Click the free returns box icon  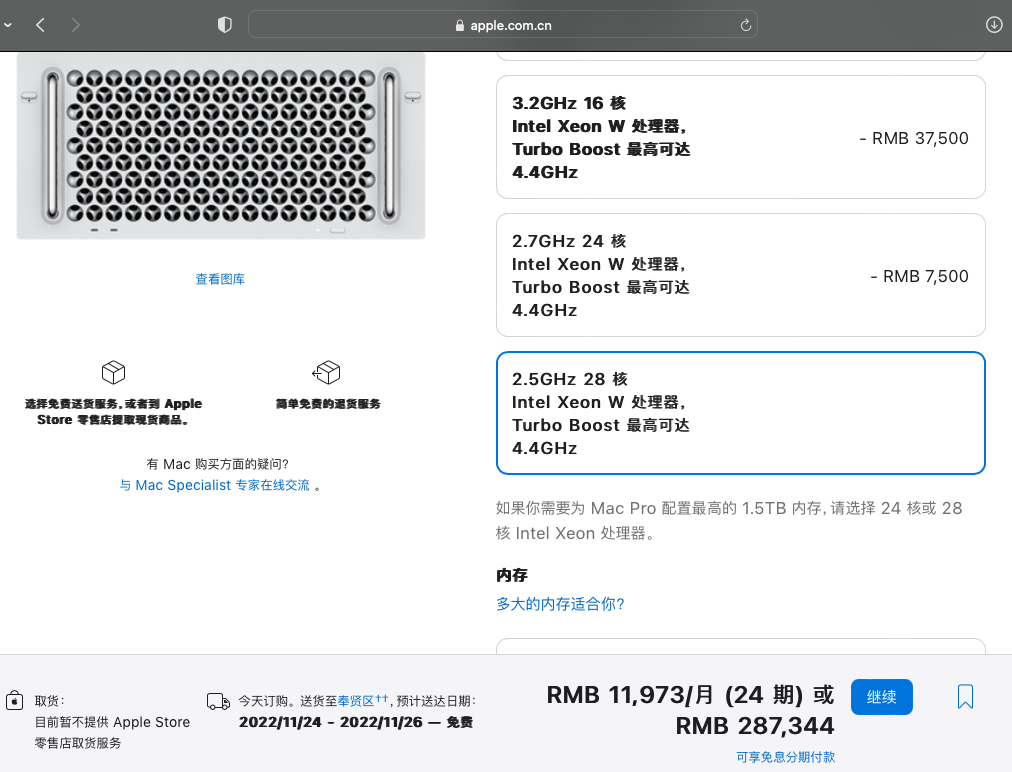(327, 372)
